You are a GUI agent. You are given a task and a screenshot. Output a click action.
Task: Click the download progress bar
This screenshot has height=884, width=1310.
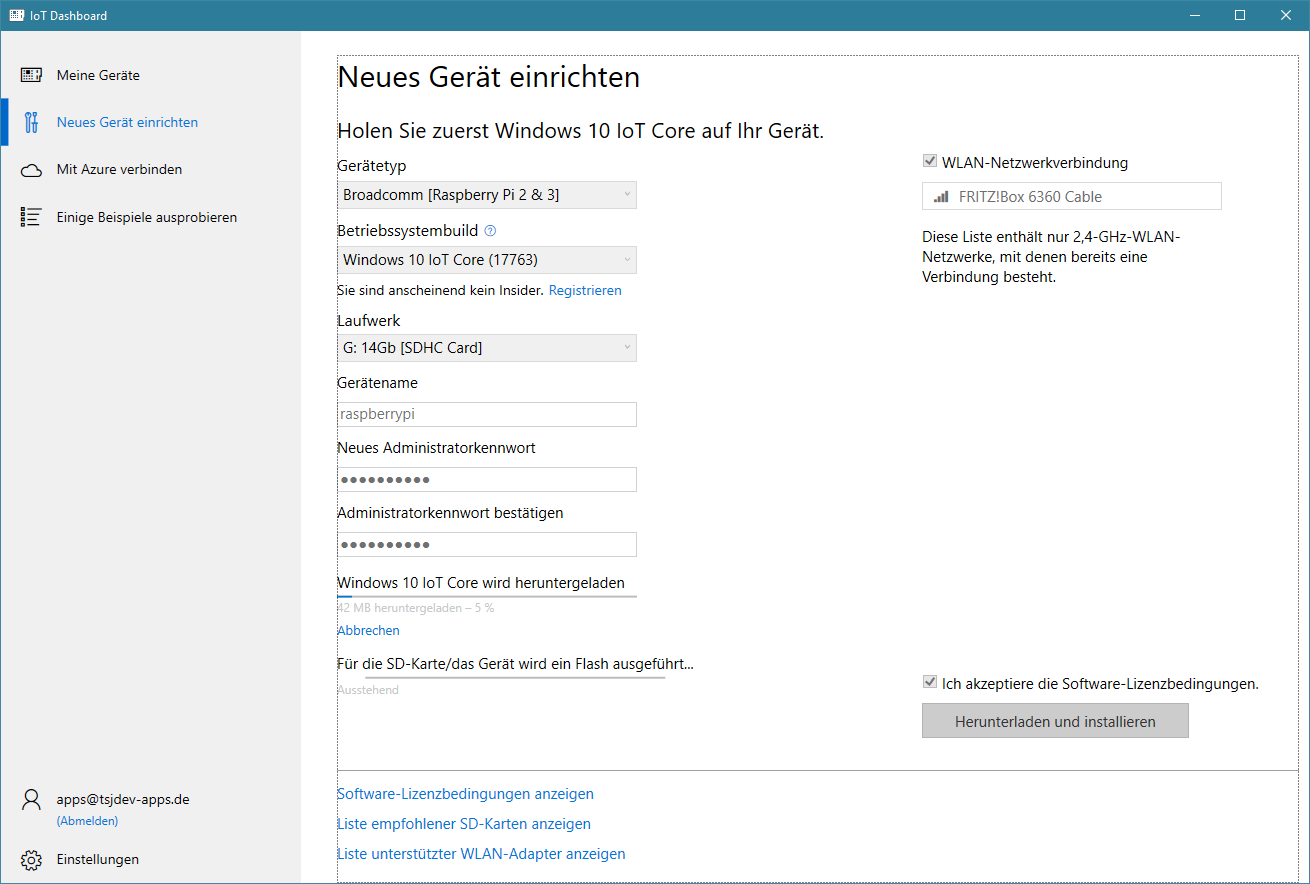tap(487, 596)
